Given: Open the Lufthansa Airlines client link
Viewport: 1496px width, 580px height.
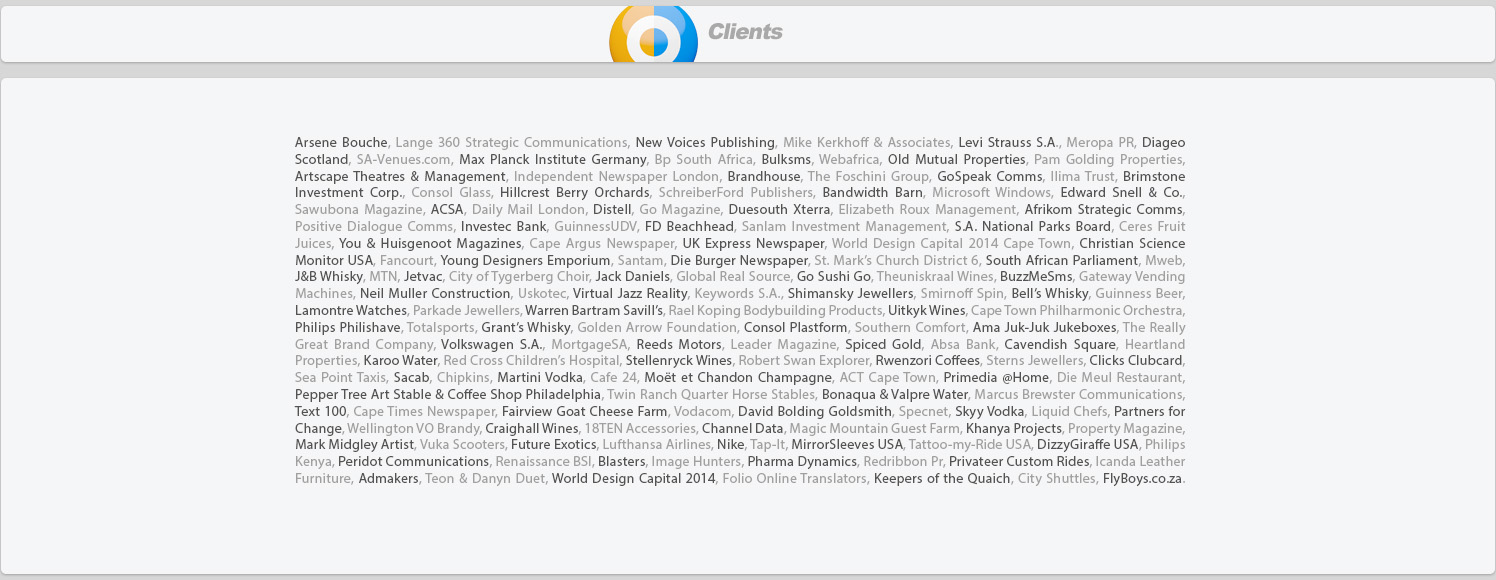Looking at the screenshot, I should click(656, 445).
